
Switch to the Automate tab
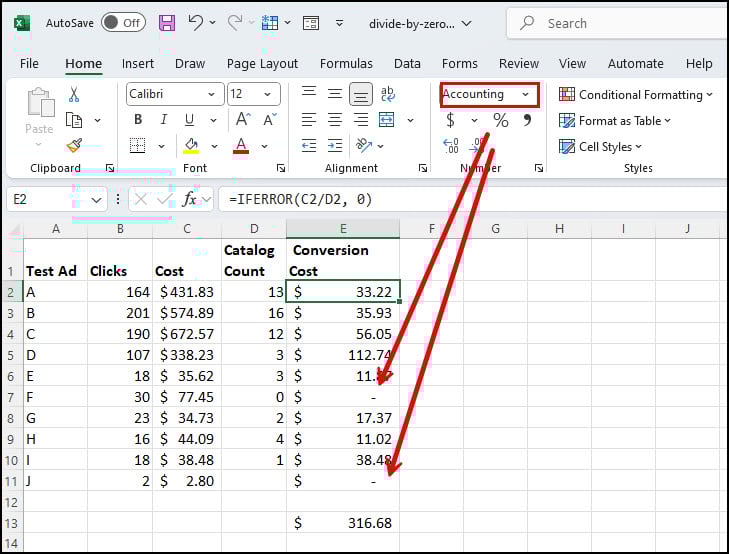(x=636, y=64)
